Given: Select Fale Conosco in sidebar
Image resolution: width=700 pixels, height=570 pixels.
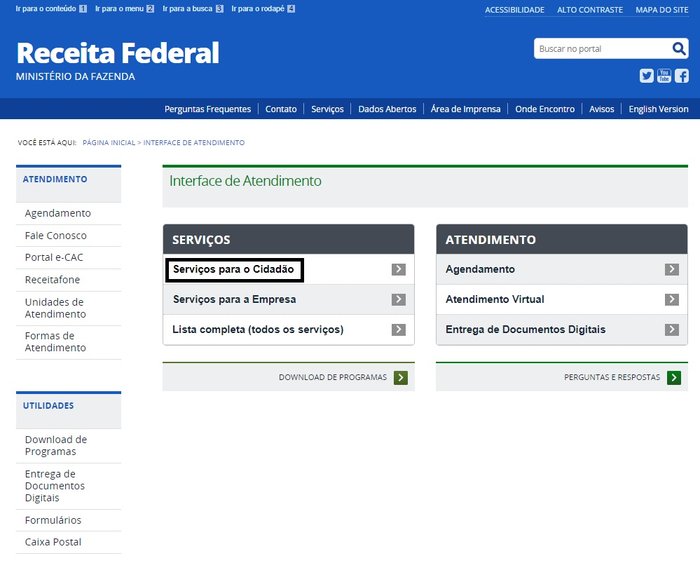Looking at the screenshot, I should pyautogui.click(x=56, y=236).
